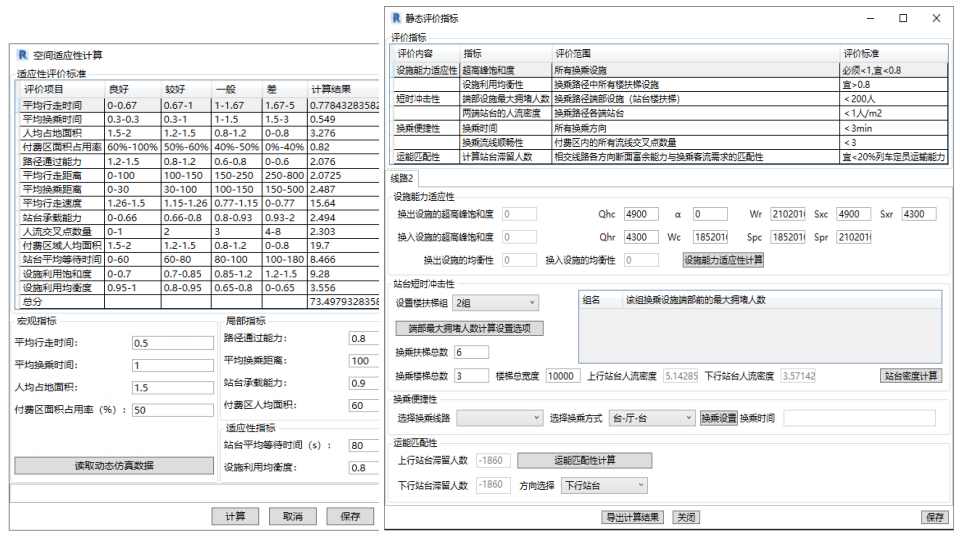The height and width of the screenshot is (540, 960).
Task: Select the 平均行走时间 row in evaluation table
Action: 197,105
